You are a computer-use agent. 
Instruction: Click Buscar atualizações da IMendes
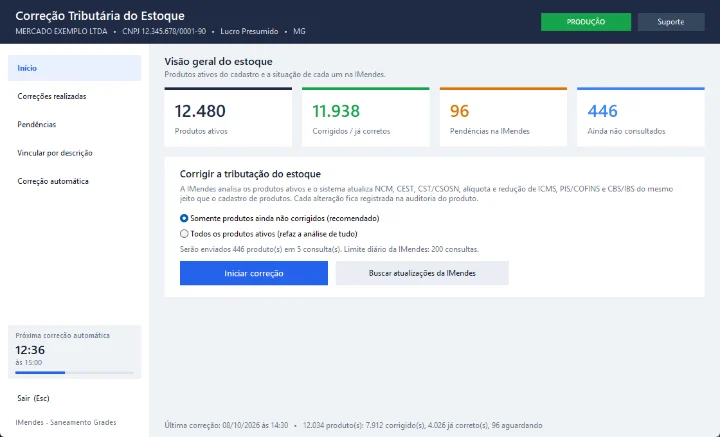click(x=422, y=273)
